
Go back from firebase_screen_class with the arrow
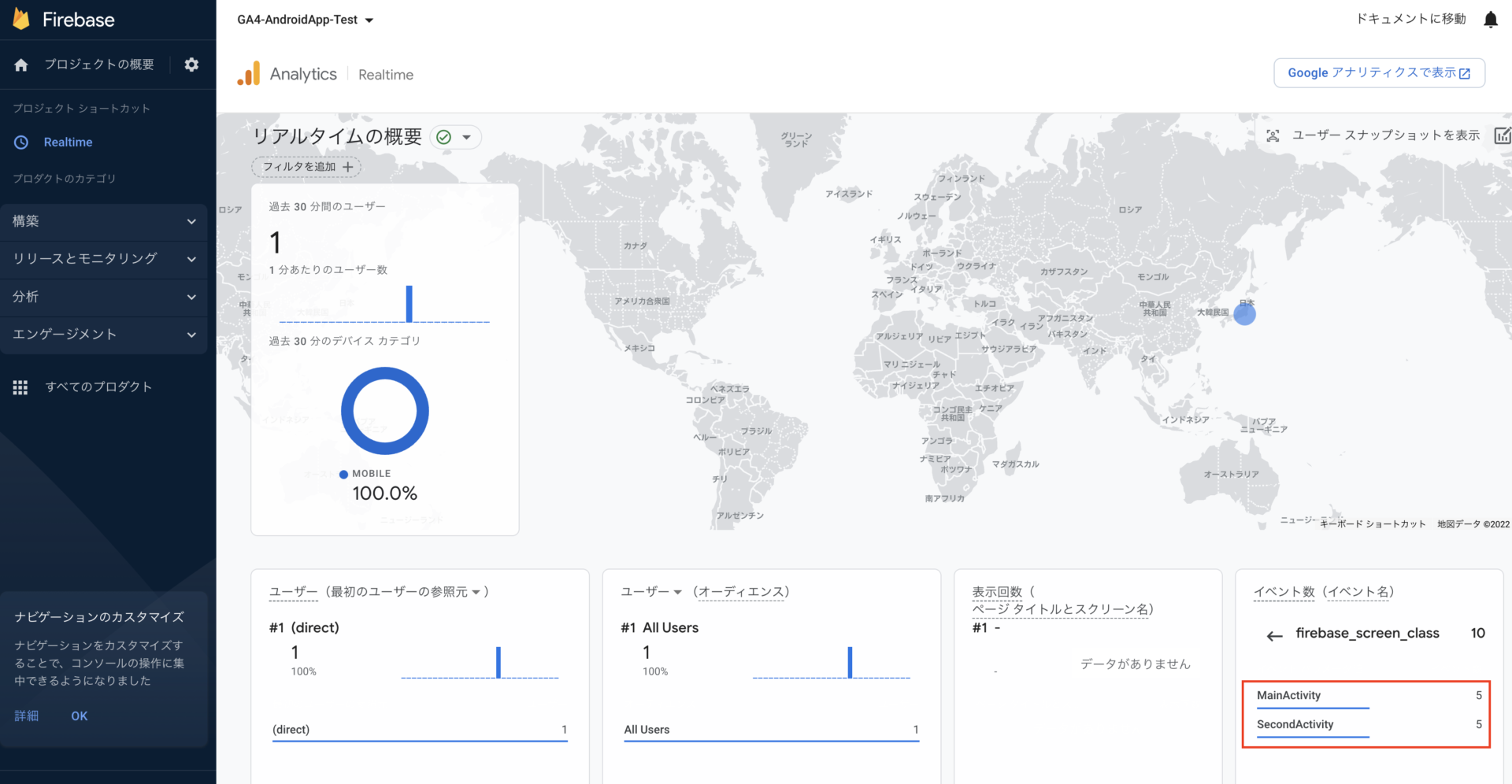coord(1275,635)
